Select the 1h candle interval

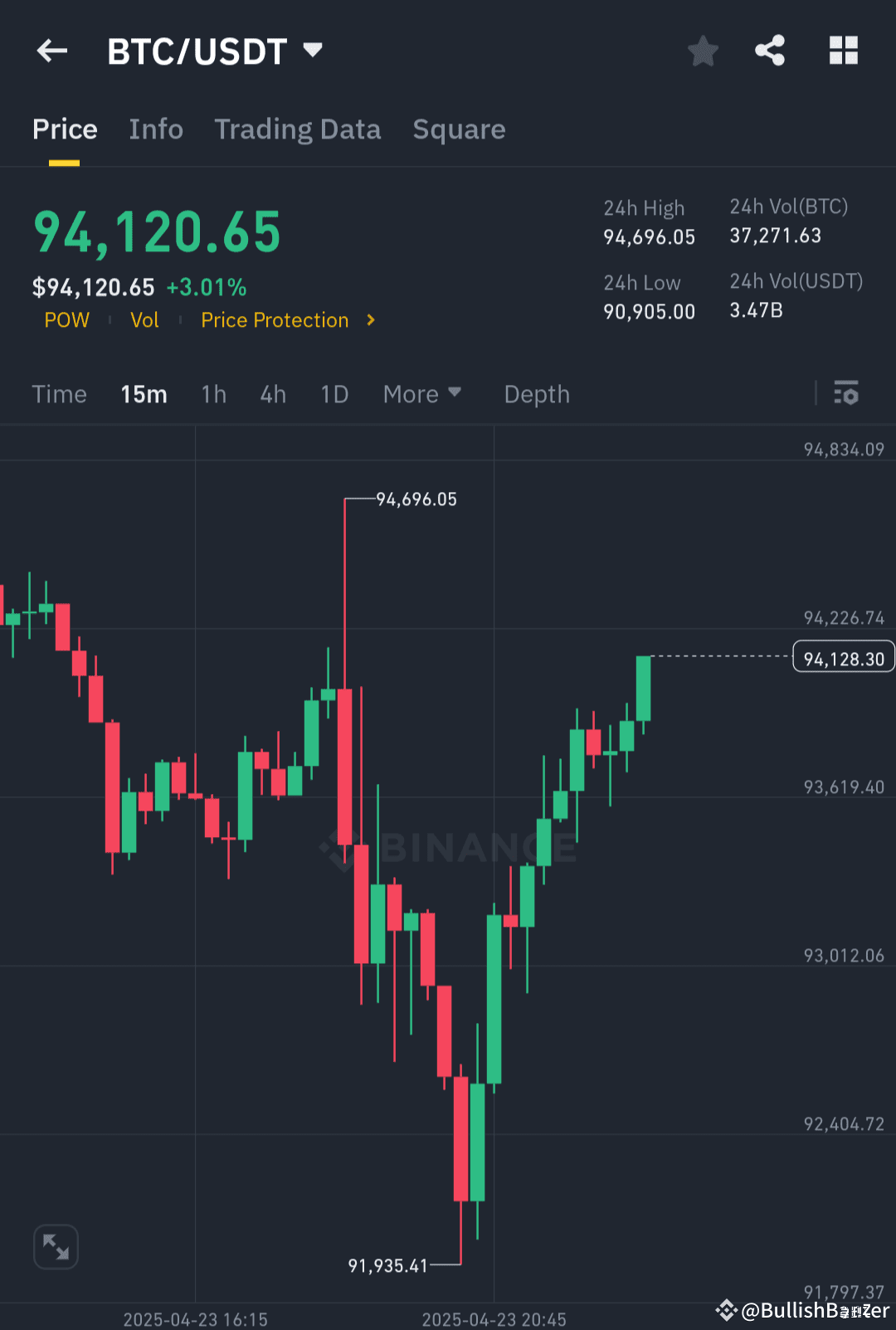213,394
